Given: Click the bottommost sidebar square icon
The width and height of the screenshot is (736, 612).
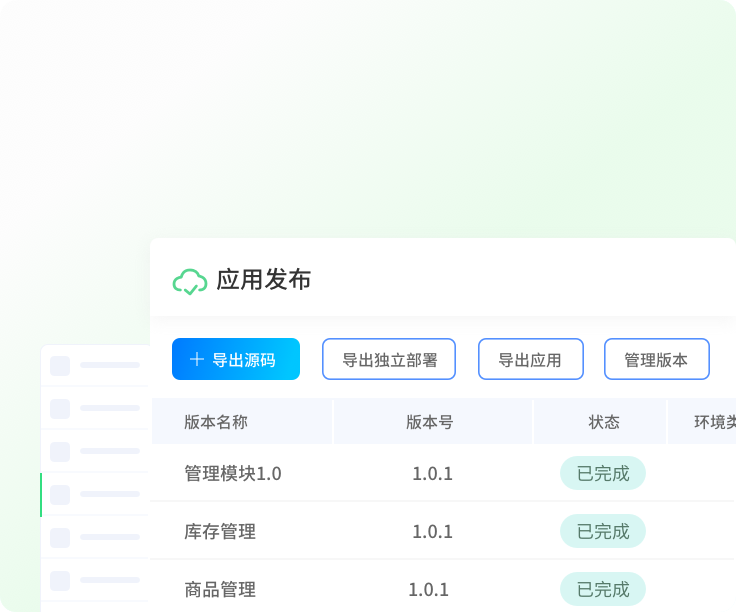Looking at the screenshot, I should click(60, 580).
